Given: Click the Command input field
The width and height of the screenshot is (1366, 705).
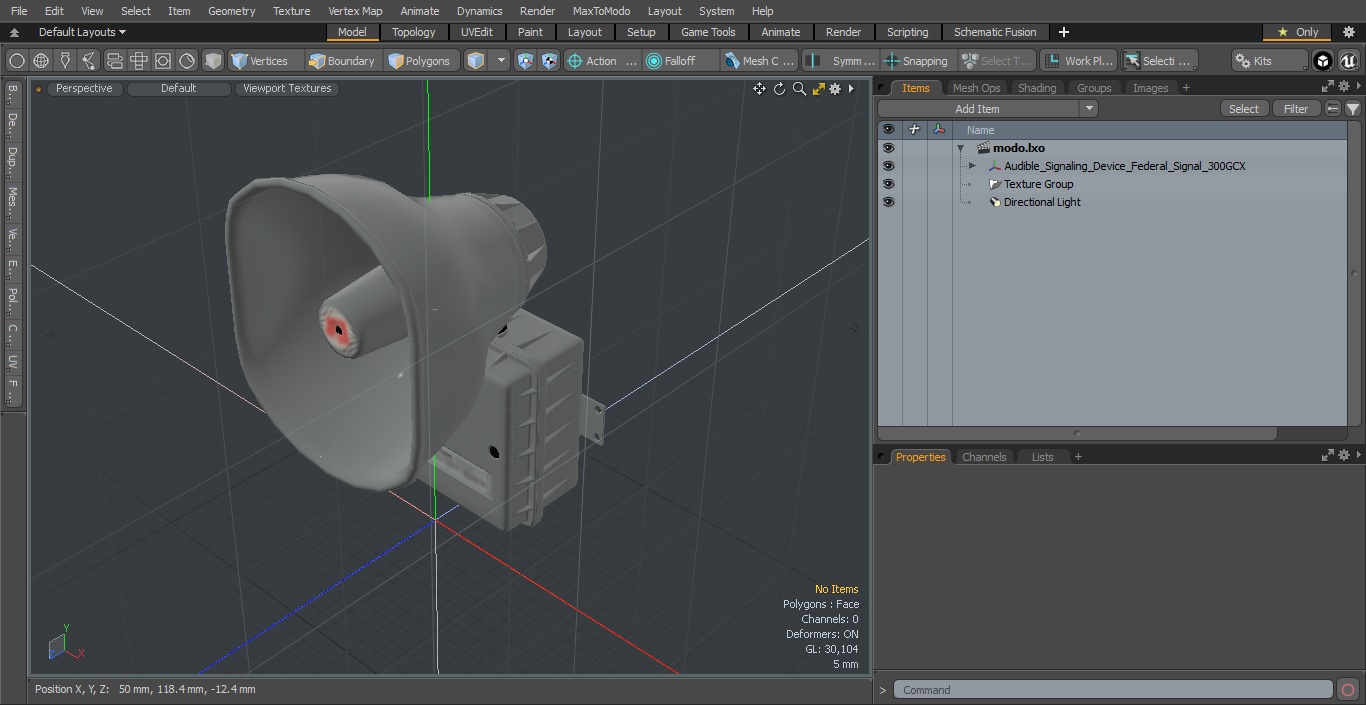Looking at the screenshot, I should tap(1113, 690).
